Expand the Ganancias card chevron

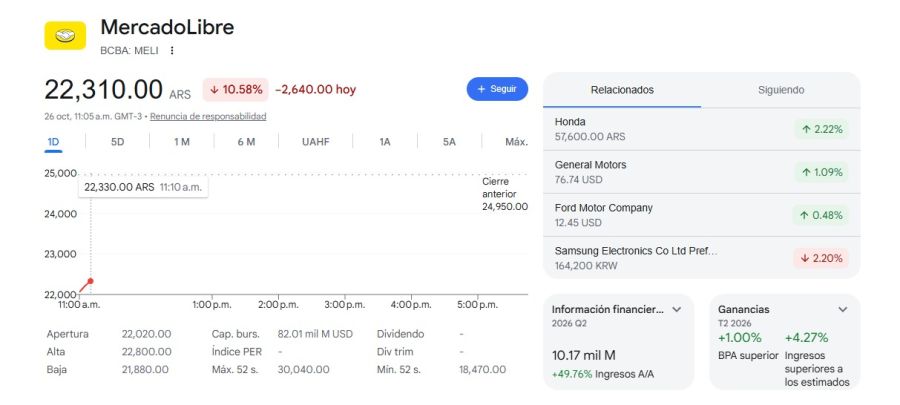point(842,309)
